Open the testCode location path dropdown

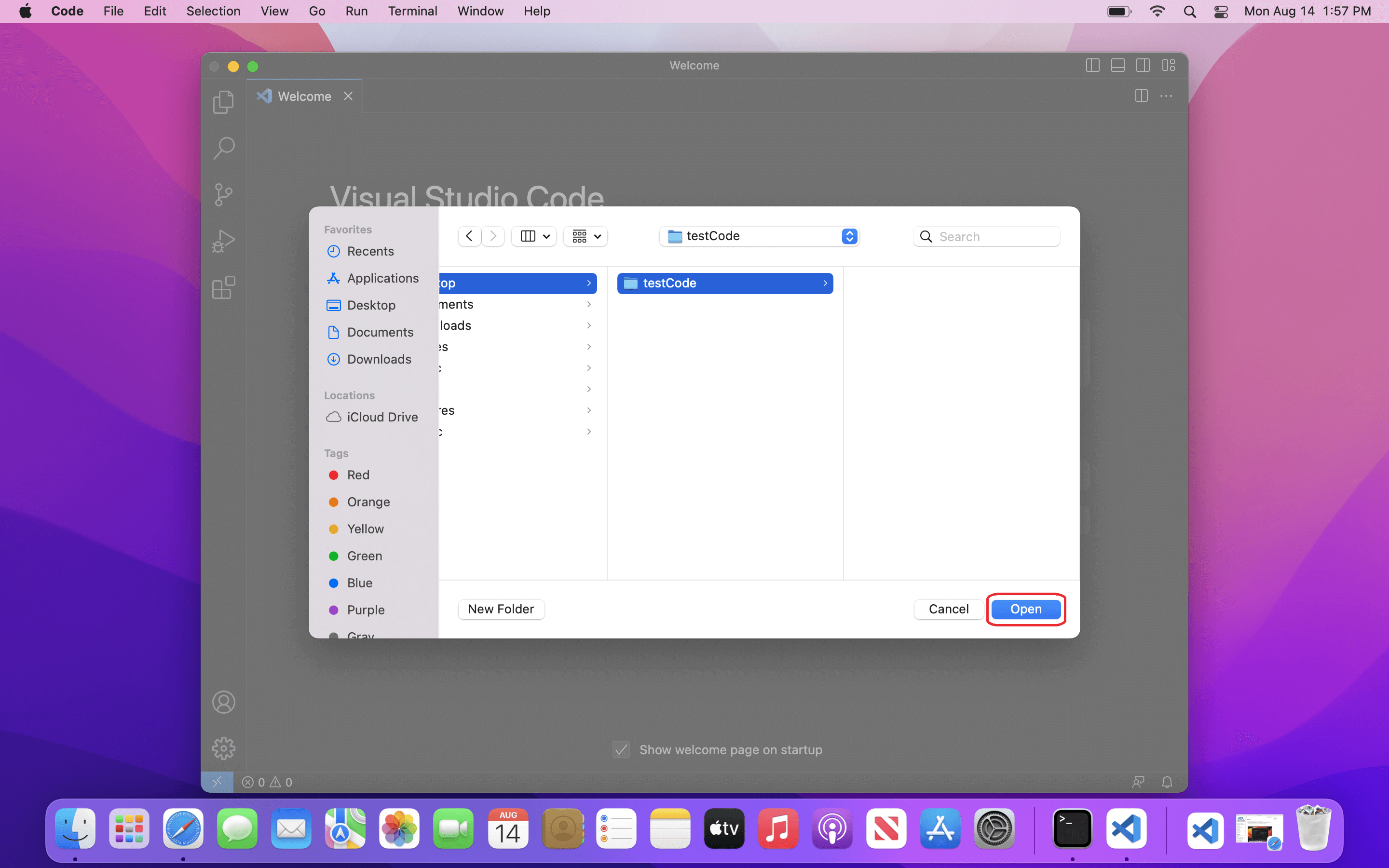pyautogui.click(x=759, y=236)
